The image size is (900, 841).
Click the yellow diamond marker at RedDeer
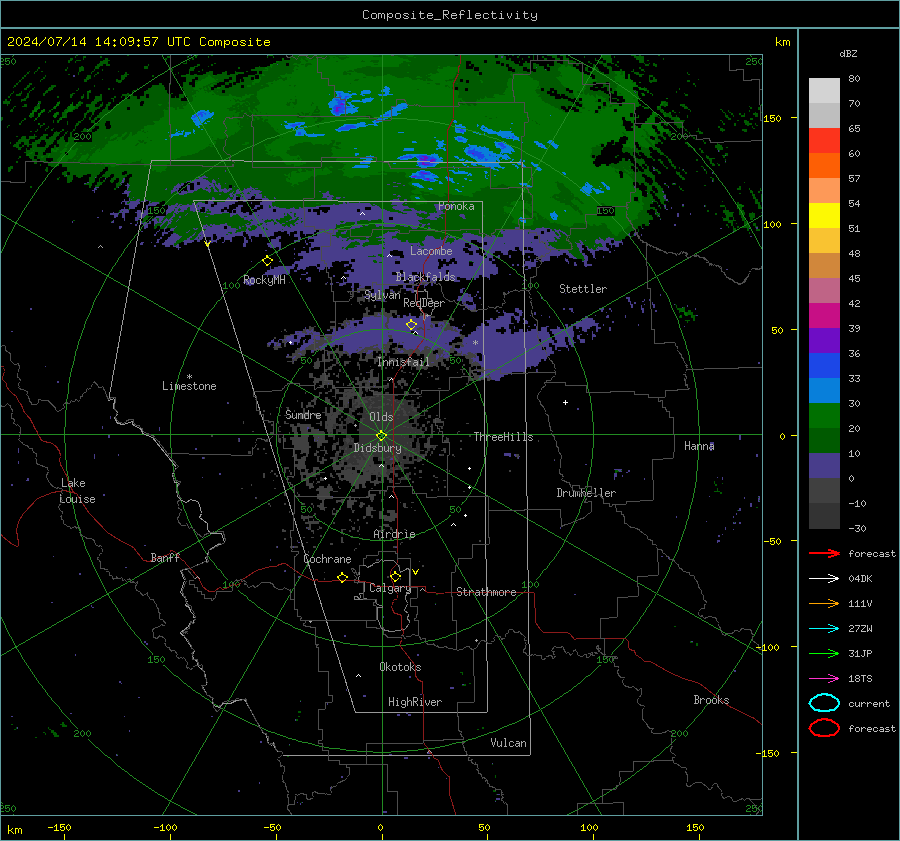(411, 325)
